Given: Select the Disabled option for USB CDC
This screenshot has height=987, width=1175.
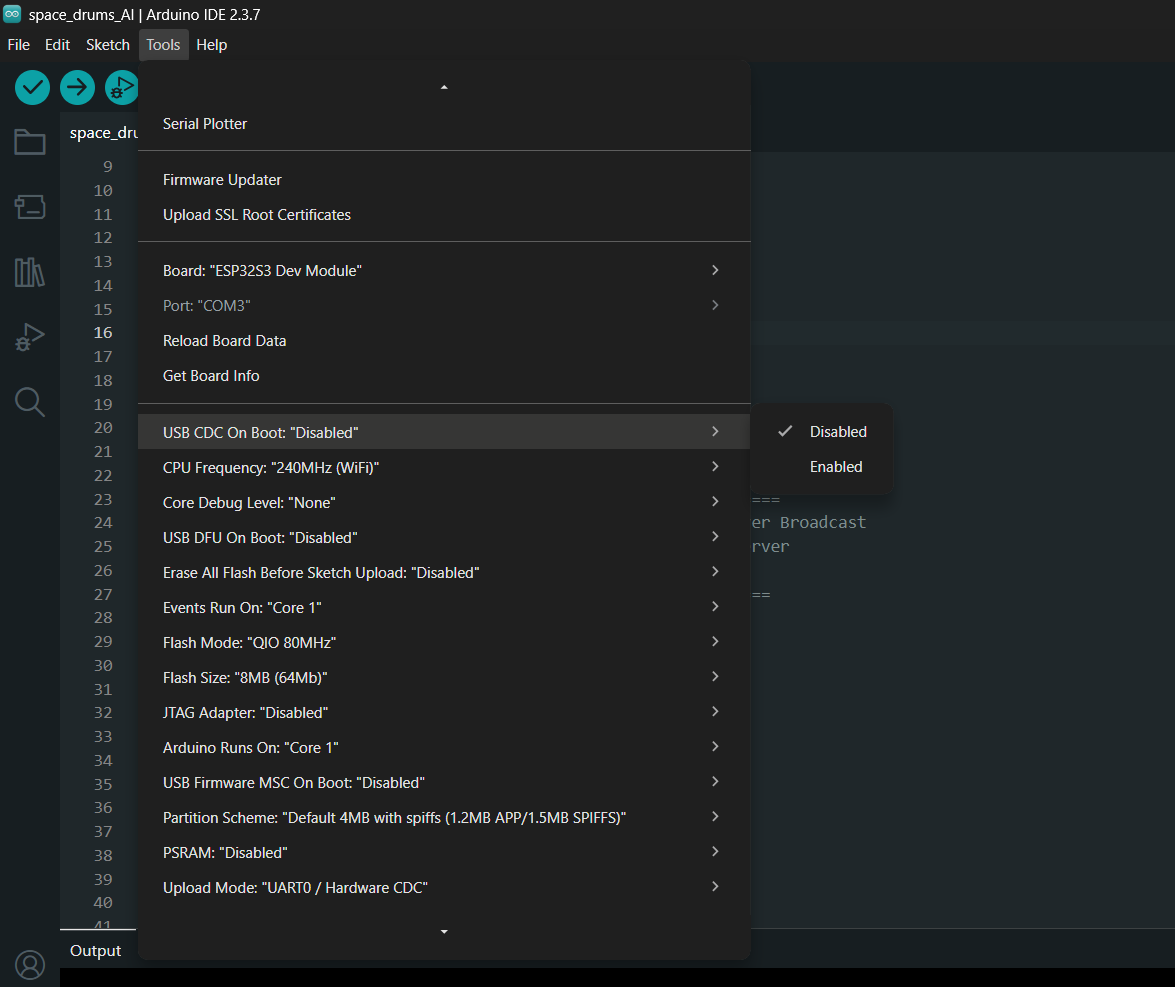Looking at the screenshot, I should point(822,432).
